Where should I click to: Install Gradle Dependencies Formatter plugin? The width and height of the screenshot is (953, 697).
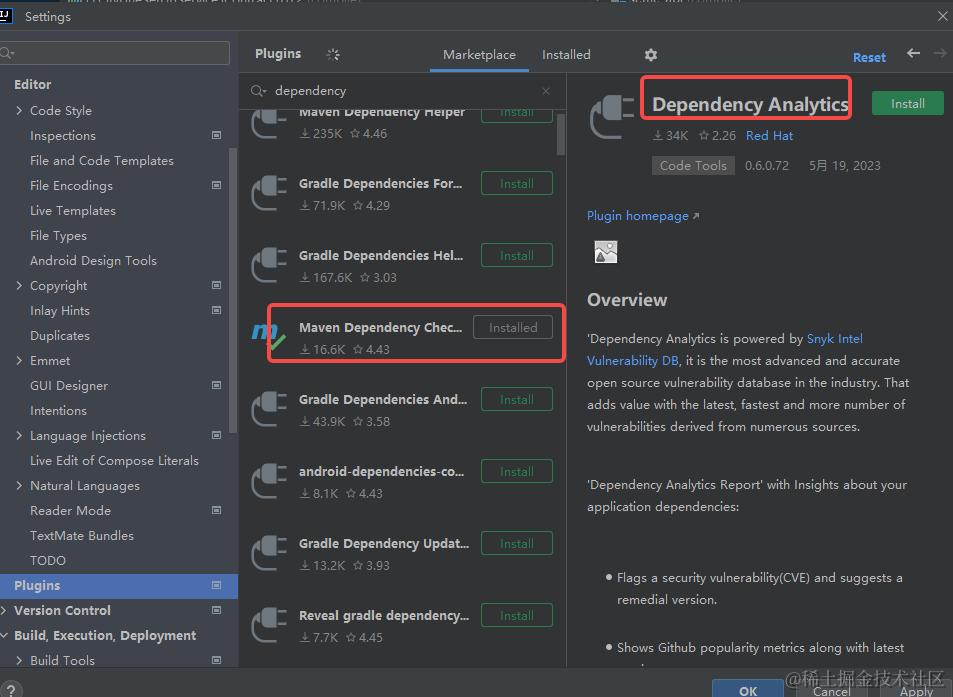point(517,184)
